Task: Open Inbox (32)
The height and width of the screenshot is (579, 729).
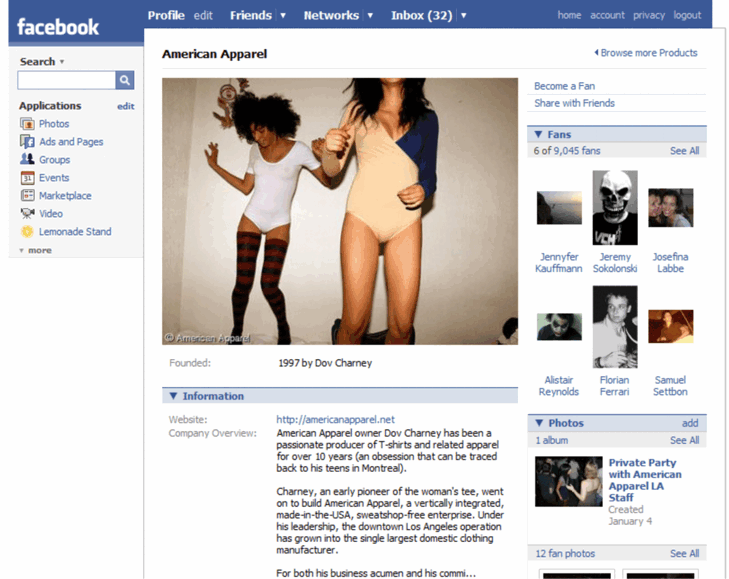Action: pyautogui.click(x=421, y=15)
